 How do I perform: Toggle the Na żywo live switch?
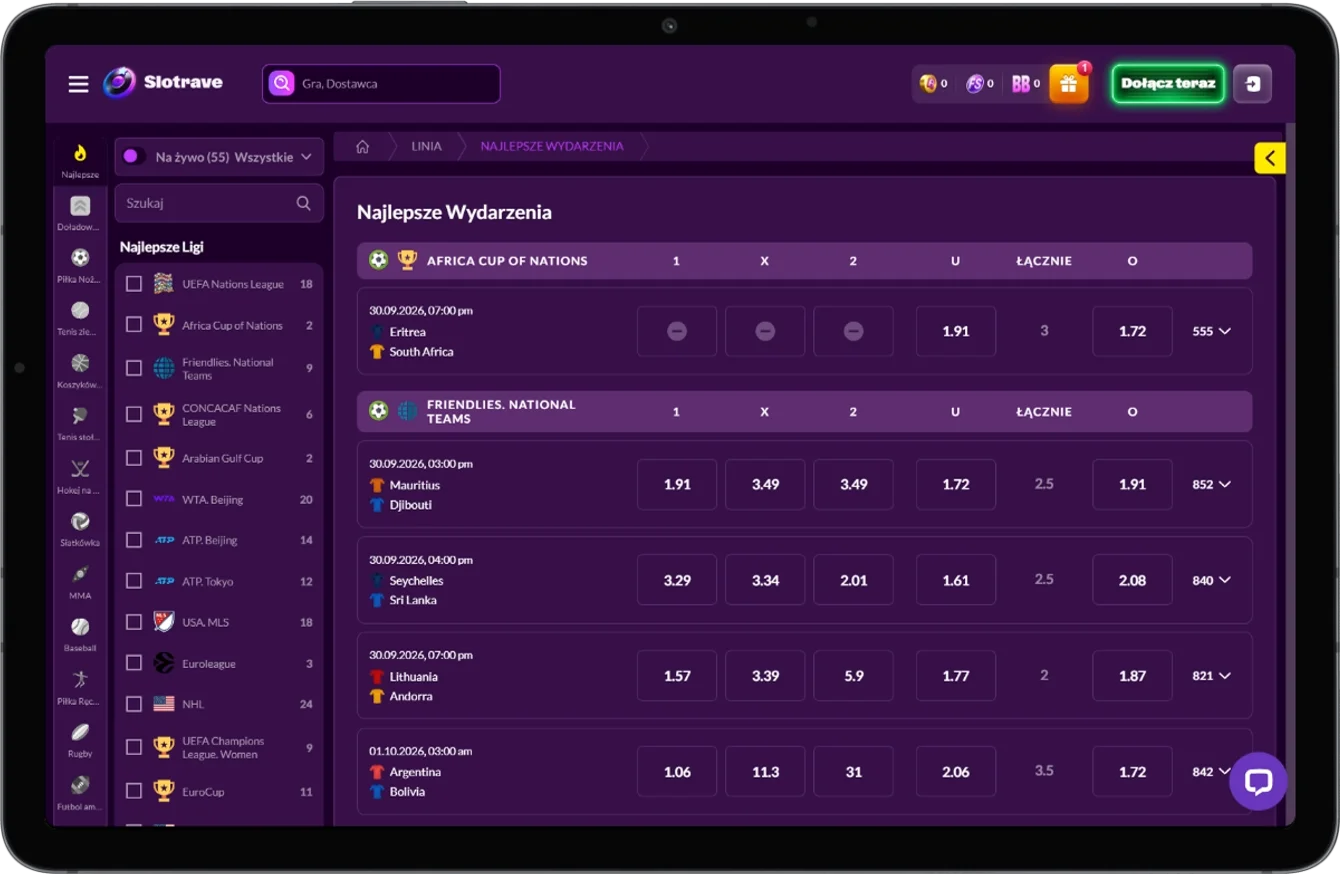(132, 157)
